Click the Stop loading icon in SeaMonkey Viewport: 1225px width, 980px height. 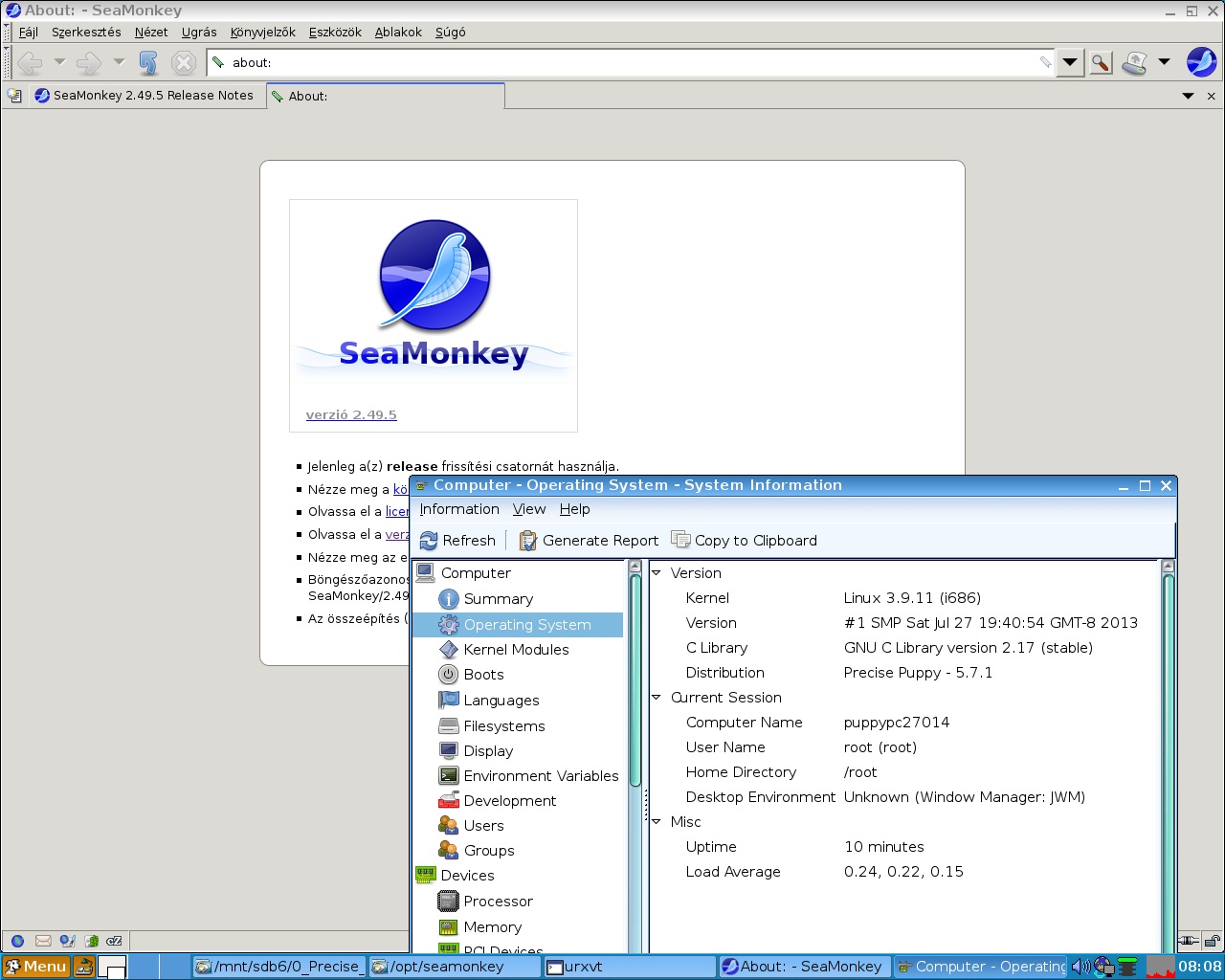(x=183, y=63)
